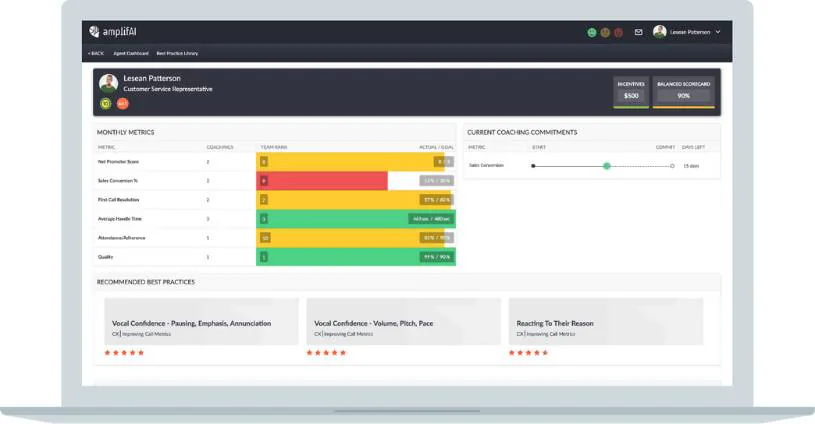This screenshot has width=815, height=424.
Task: Click the amplifAI logo
Action: click(113, 32)
